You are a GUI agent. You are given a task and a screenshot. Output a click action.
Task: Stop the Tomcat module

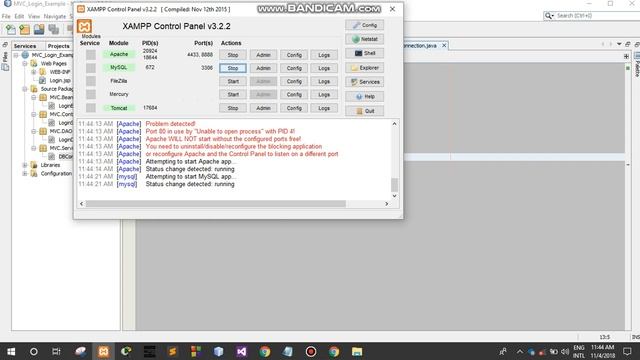(233, 108)
